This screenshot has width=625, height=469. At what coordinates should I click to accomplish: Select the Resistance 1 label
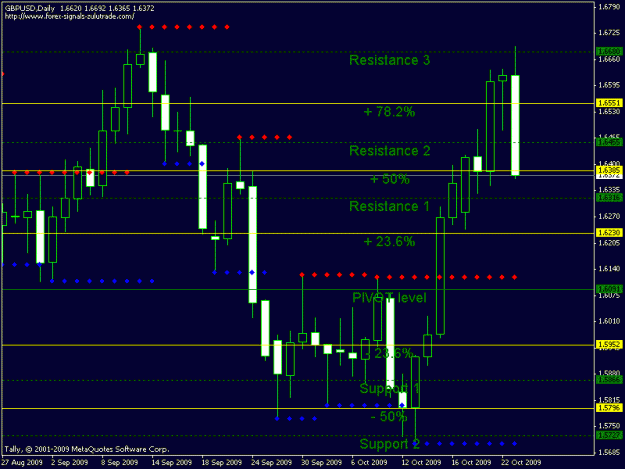tap(389, 206)
